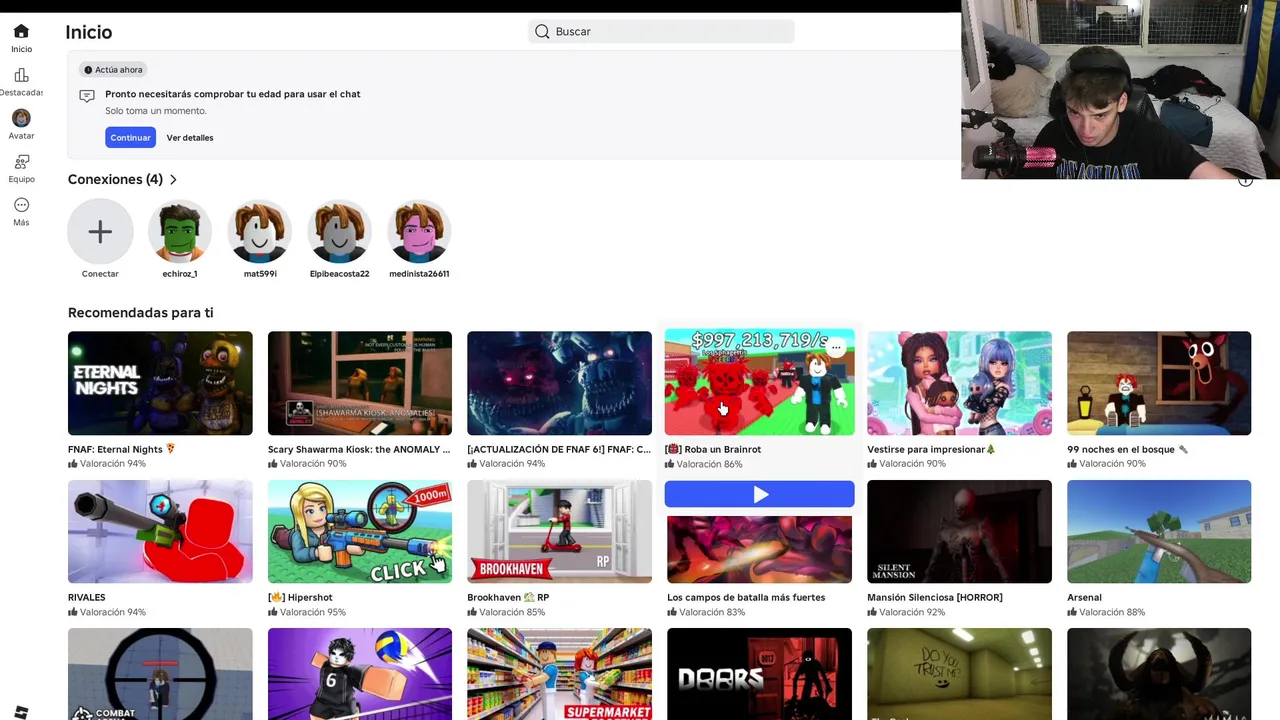Click the magnifier icon in search bar

542,32
